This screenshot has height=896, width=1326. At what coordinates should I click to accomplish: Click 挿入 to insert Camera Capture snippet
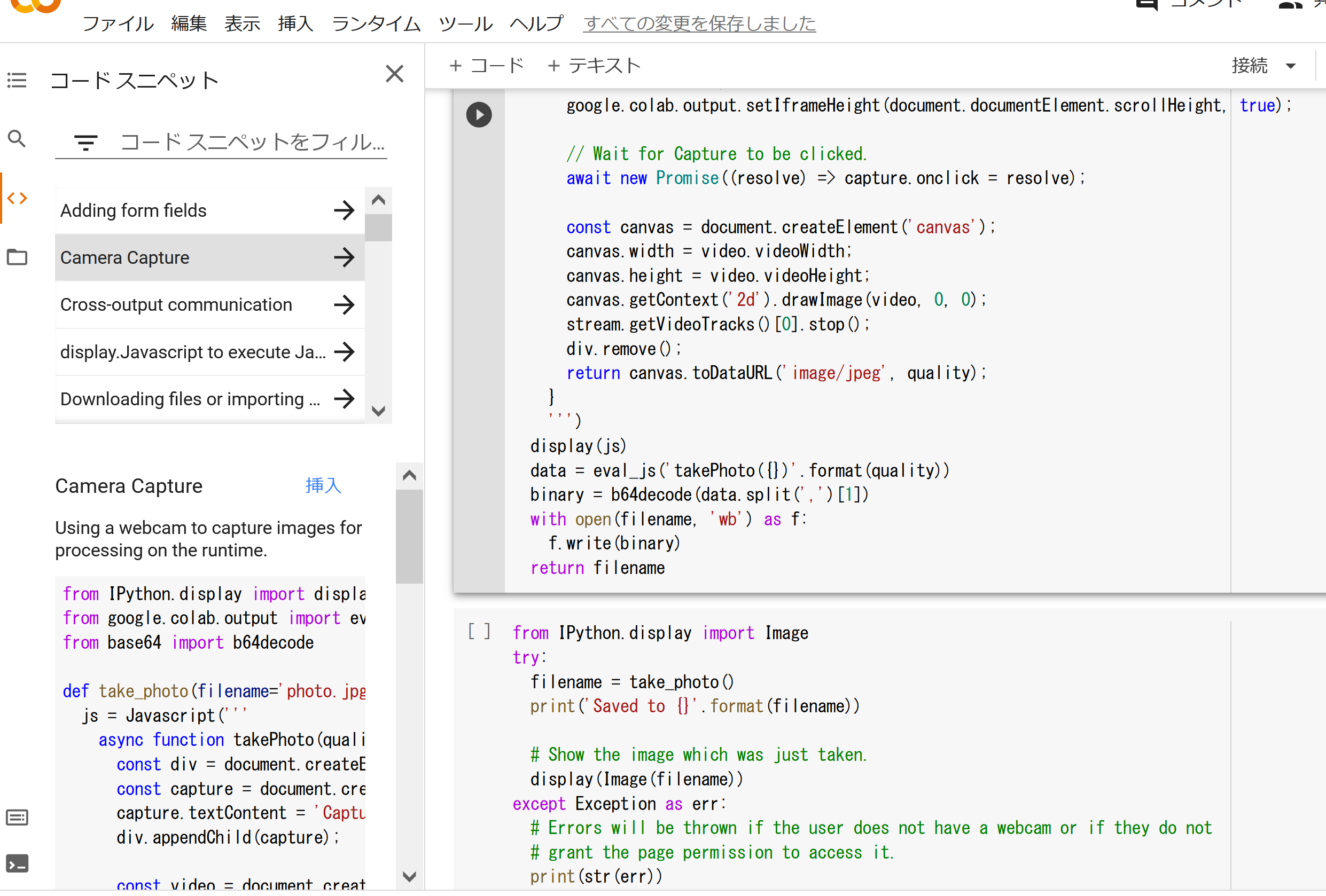pyautogui.click(x=324, y=486)
